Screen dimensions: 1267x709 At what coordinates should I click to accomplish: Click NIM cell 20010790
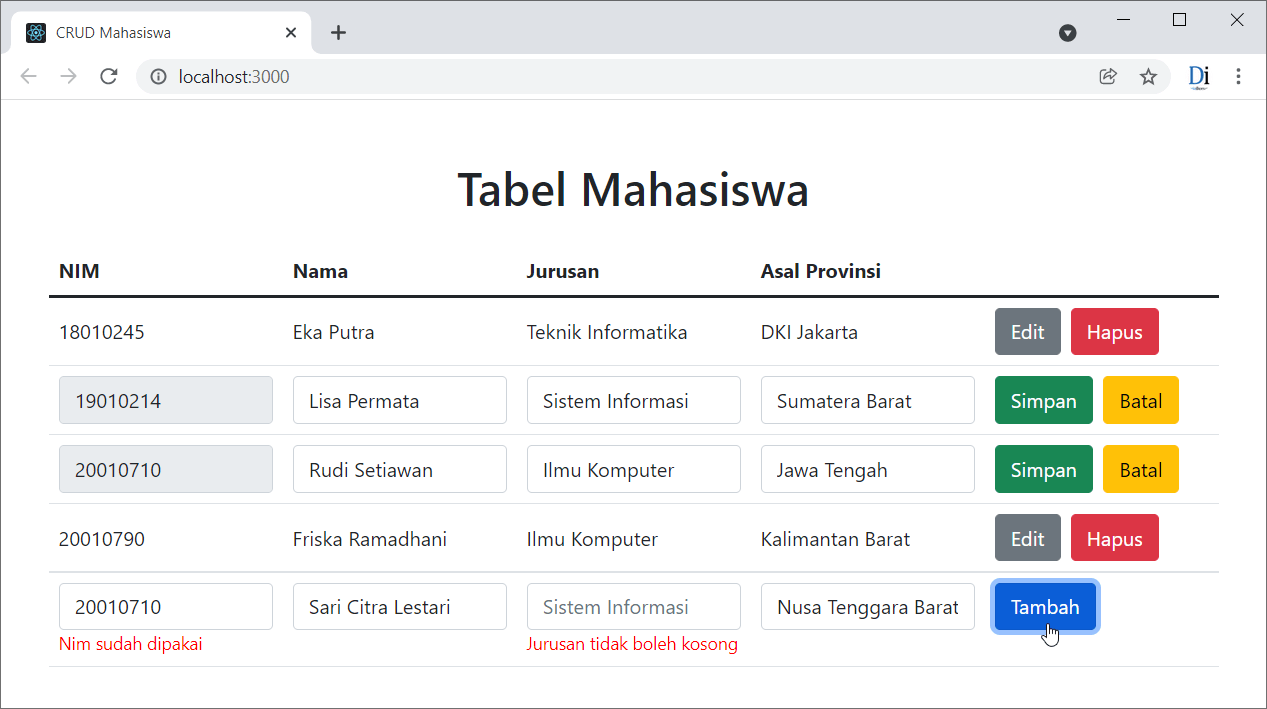coord(102,539)
